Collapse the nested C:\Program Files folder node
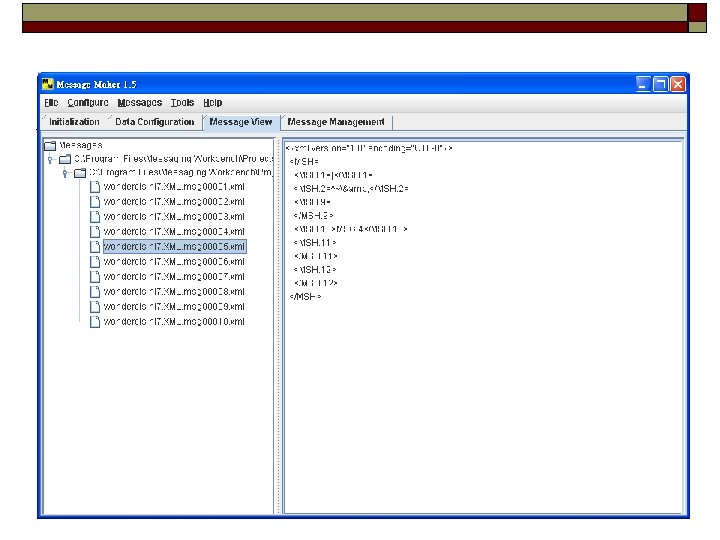This screenshot has width=720, height=540. 65,173
